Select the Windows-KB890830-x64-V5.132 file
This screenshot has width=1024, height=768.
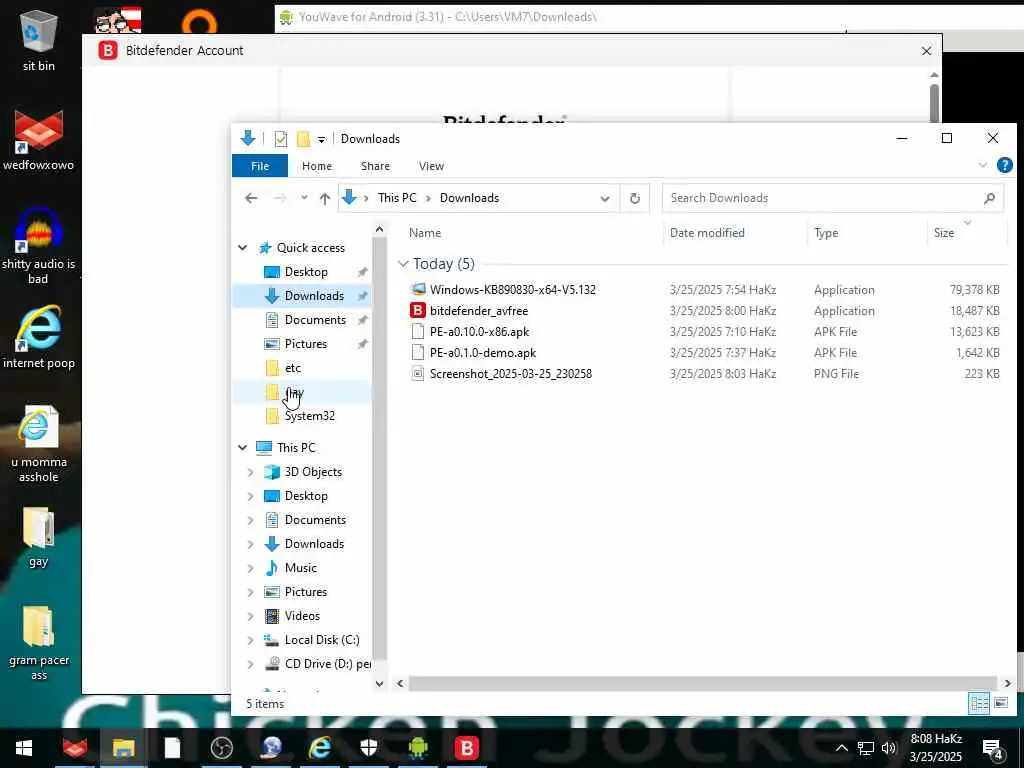(513, 289)
